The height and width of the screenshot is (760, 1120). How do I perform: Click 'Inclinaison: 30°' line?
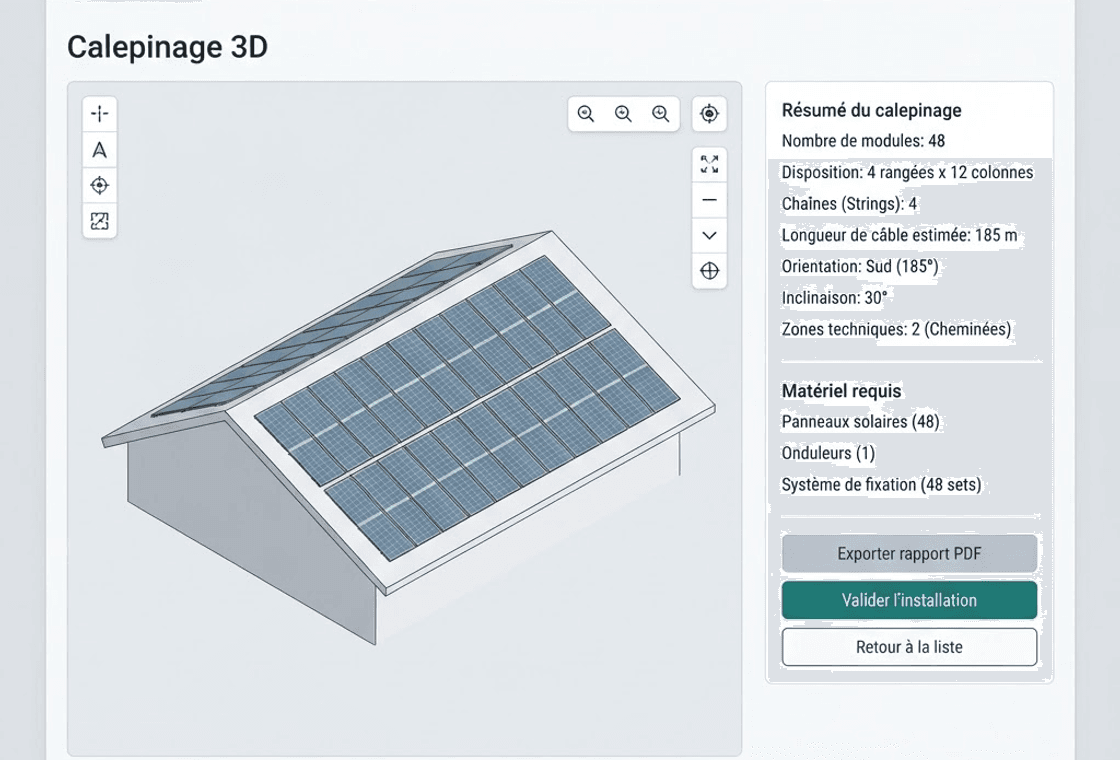point(834,298)
